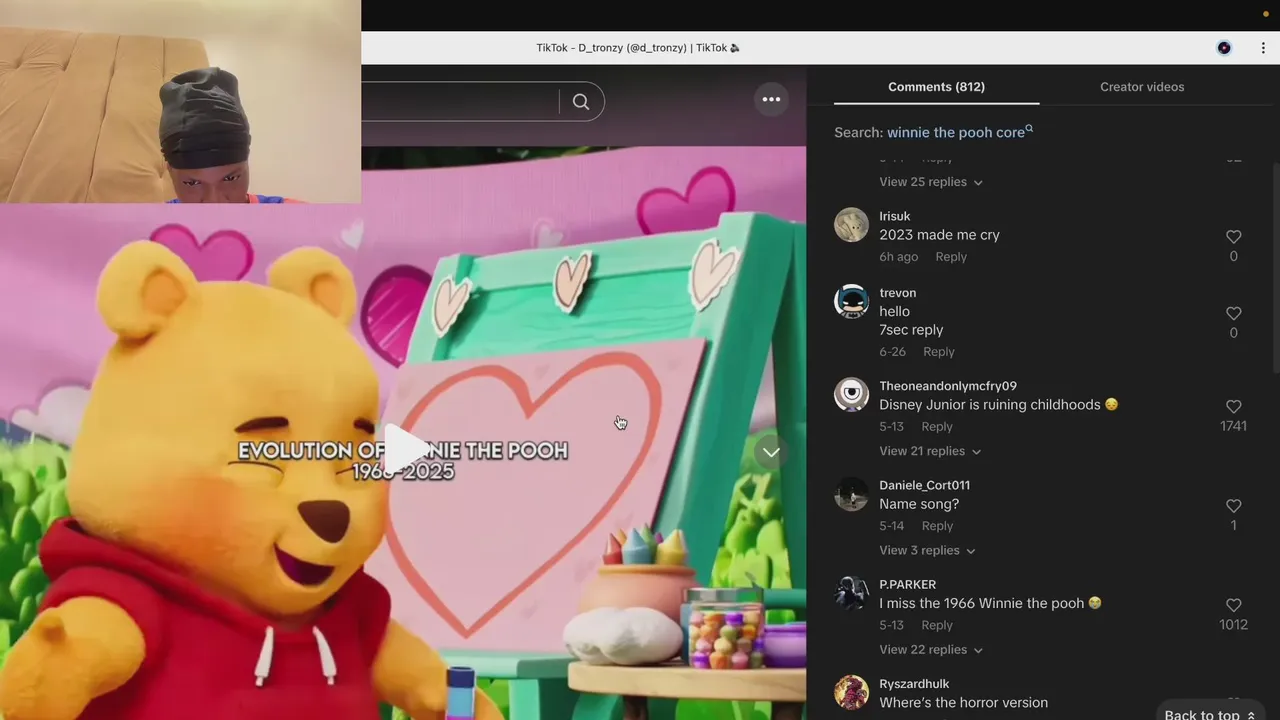Open Daniele_Cort011's profile avatar

[852, 494]
